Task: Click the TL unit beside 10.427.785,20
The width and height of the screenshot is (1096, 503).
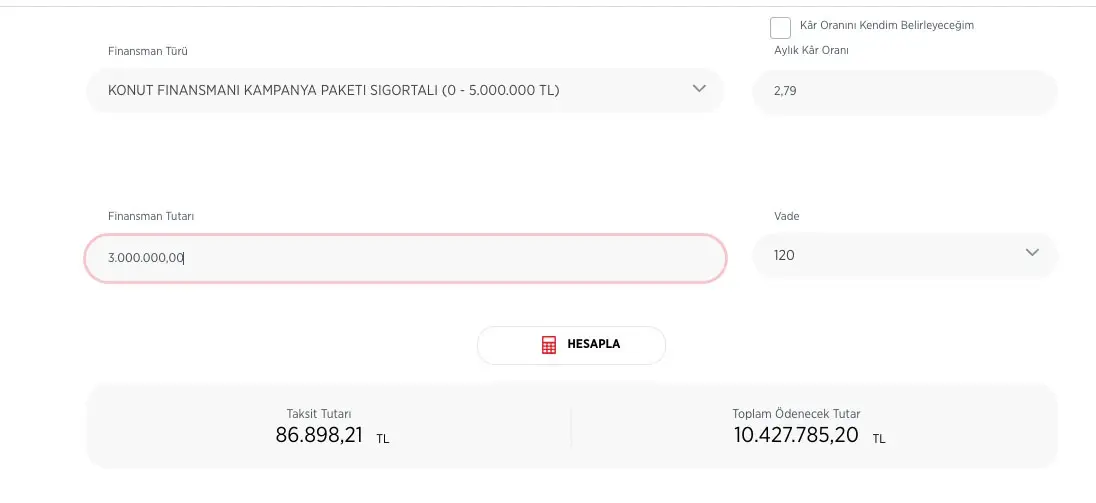Action: 879,439
